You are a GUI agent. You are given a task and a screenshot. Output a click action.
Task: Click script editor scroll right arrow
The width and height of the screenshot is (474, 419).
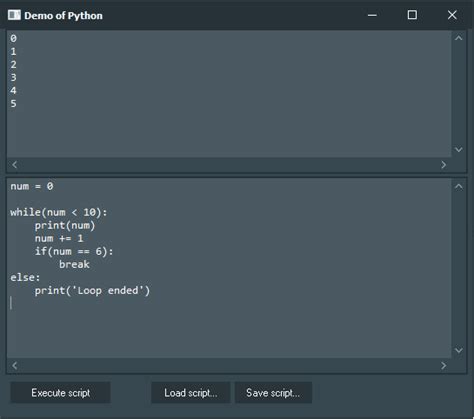443,366
